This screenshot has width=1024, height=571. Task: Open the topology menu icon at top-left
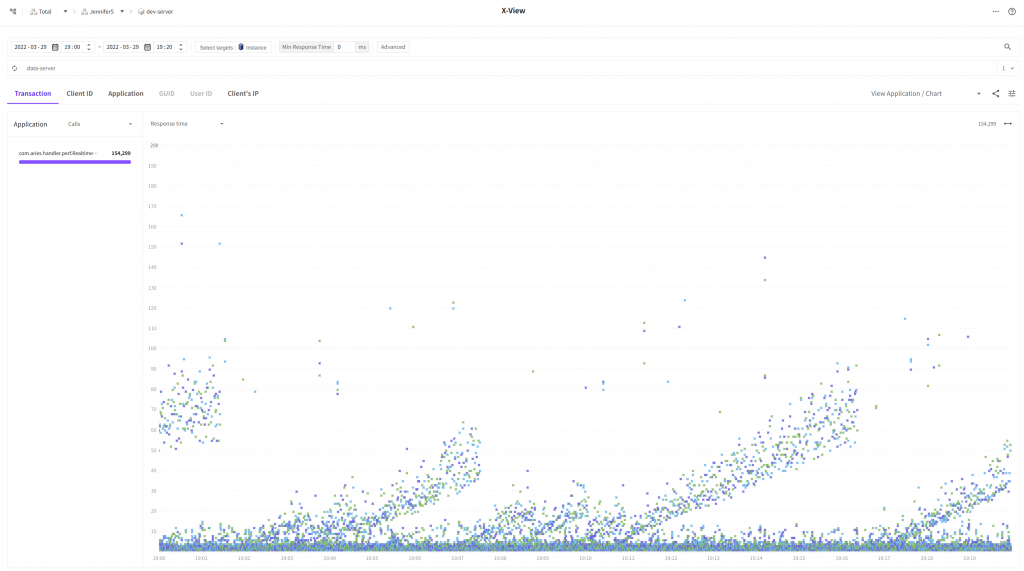pyautogui.click(x=13, y=11)
